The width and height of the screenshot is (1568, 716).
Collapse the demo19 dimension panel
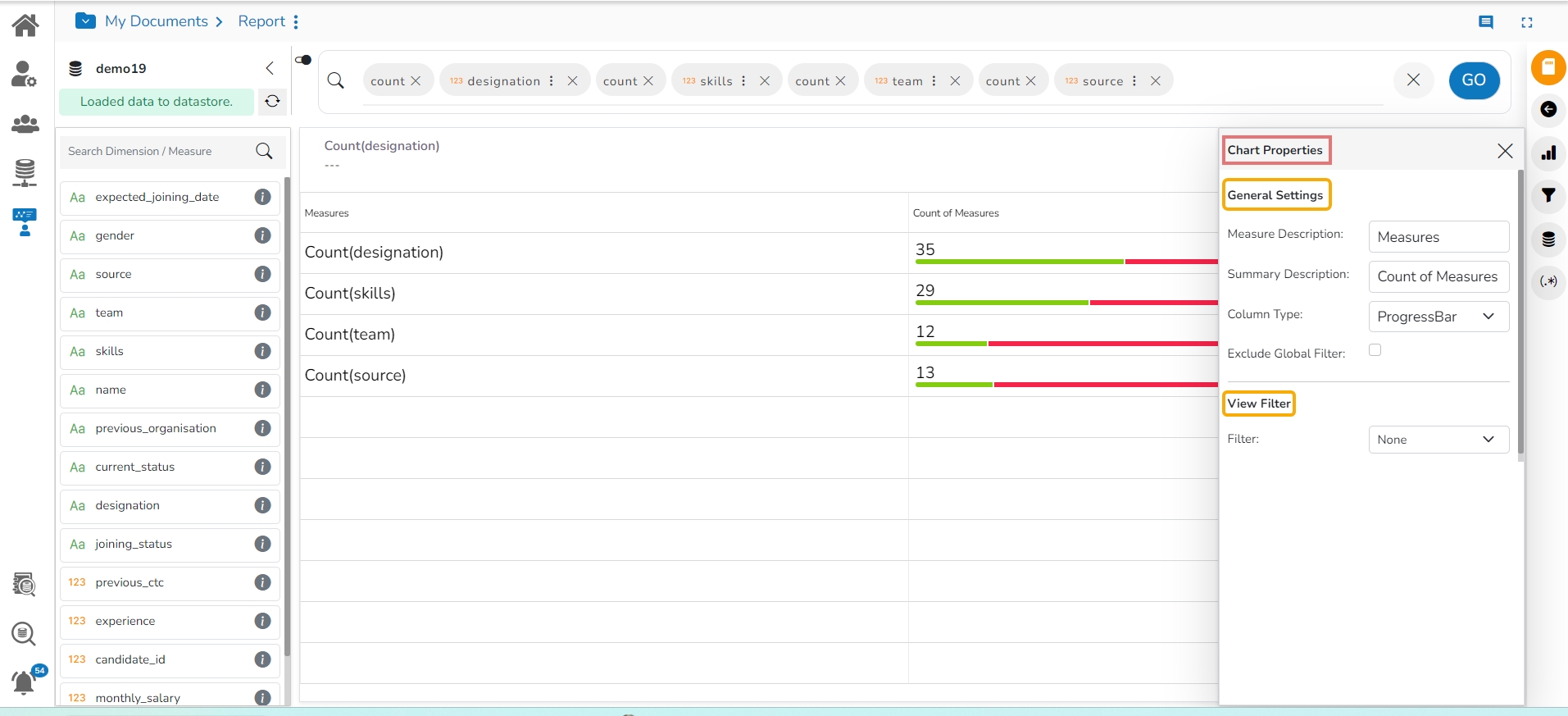point(270,68)
